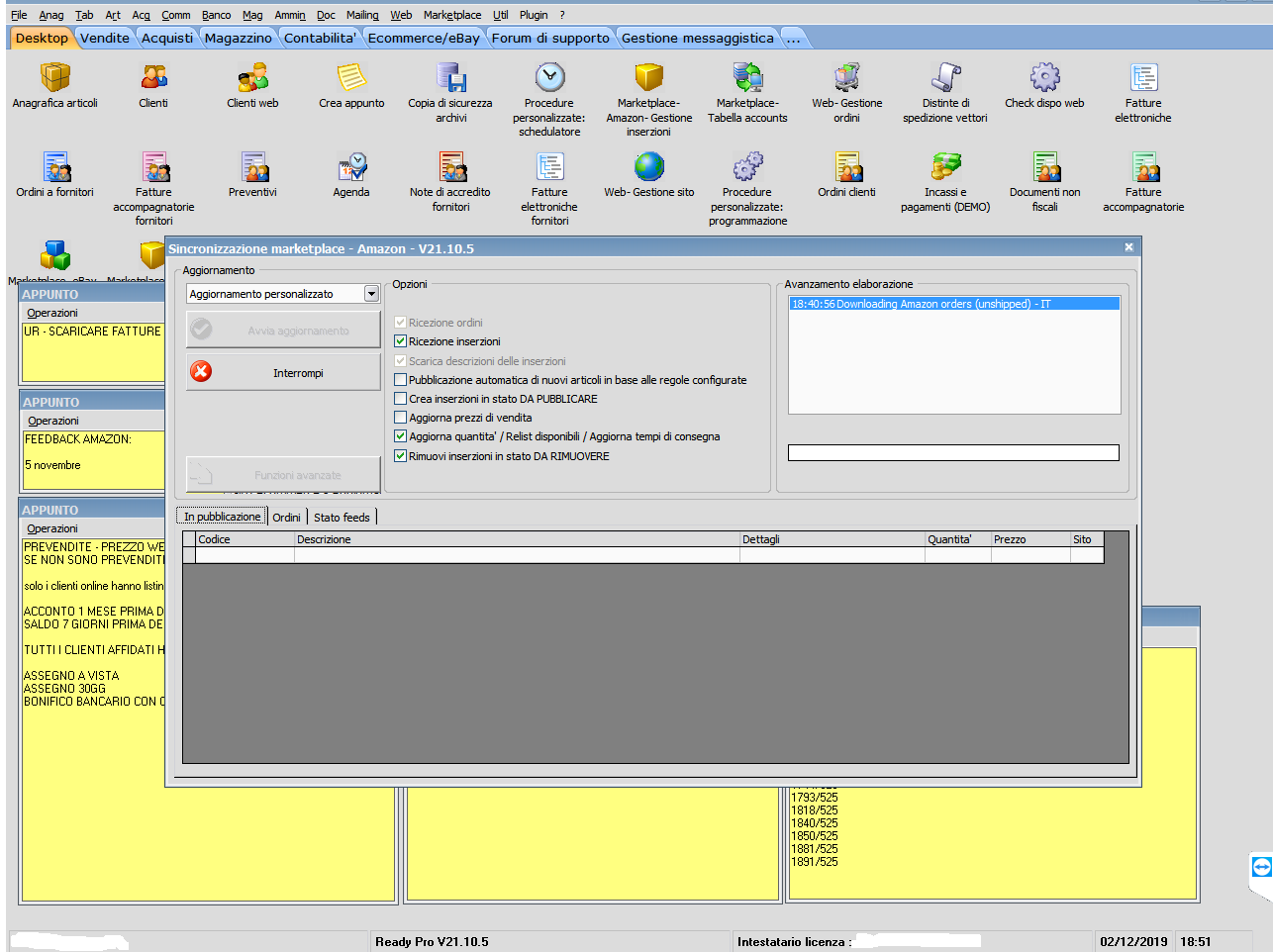Open the Ordini tab in sync dialog
The image size is (1273, 952).
point(286,518)
